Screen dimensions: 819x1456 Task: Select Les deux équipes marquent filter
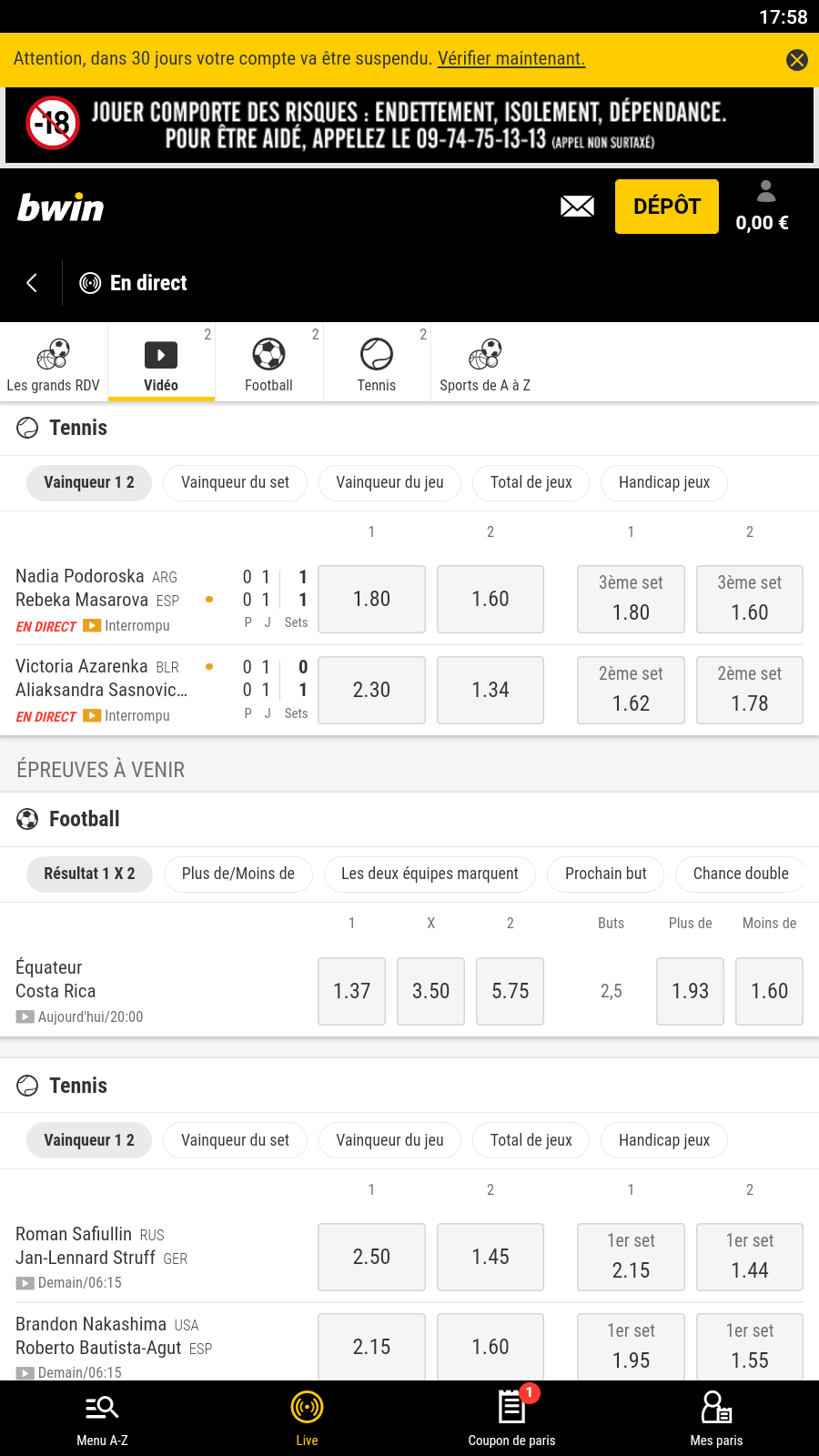point(429,874)
